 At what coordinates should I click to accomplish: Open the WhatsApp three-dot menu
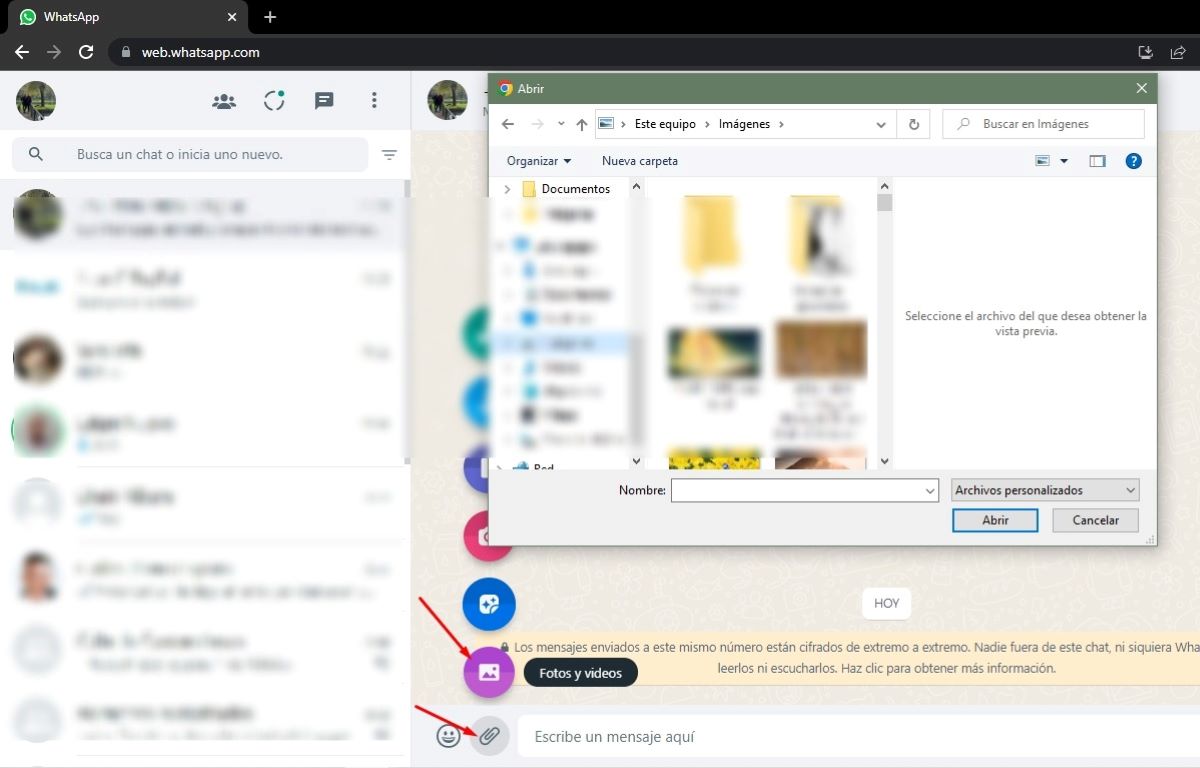pyautogui.click(x=374, y=101)
